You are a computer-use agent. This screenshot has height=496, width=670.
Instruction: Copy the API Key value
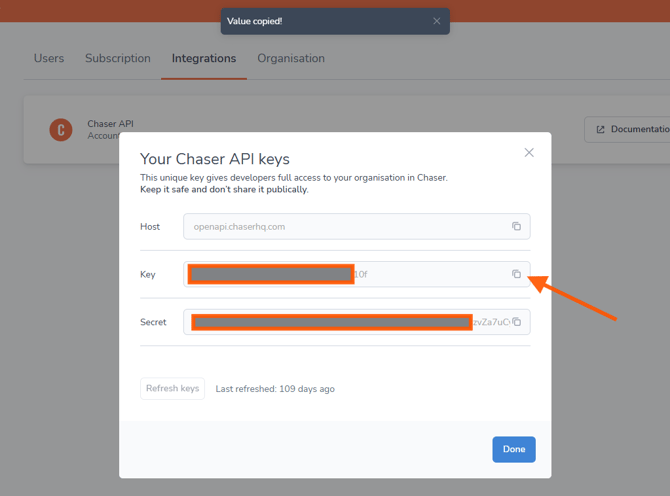516,274
